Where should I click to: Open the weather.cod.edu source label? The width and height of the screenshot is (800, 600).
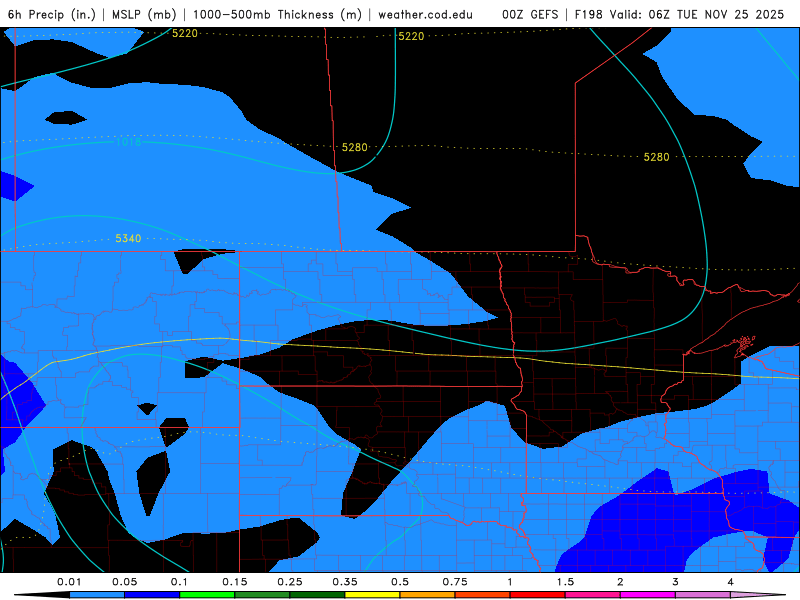pos(425,14)
